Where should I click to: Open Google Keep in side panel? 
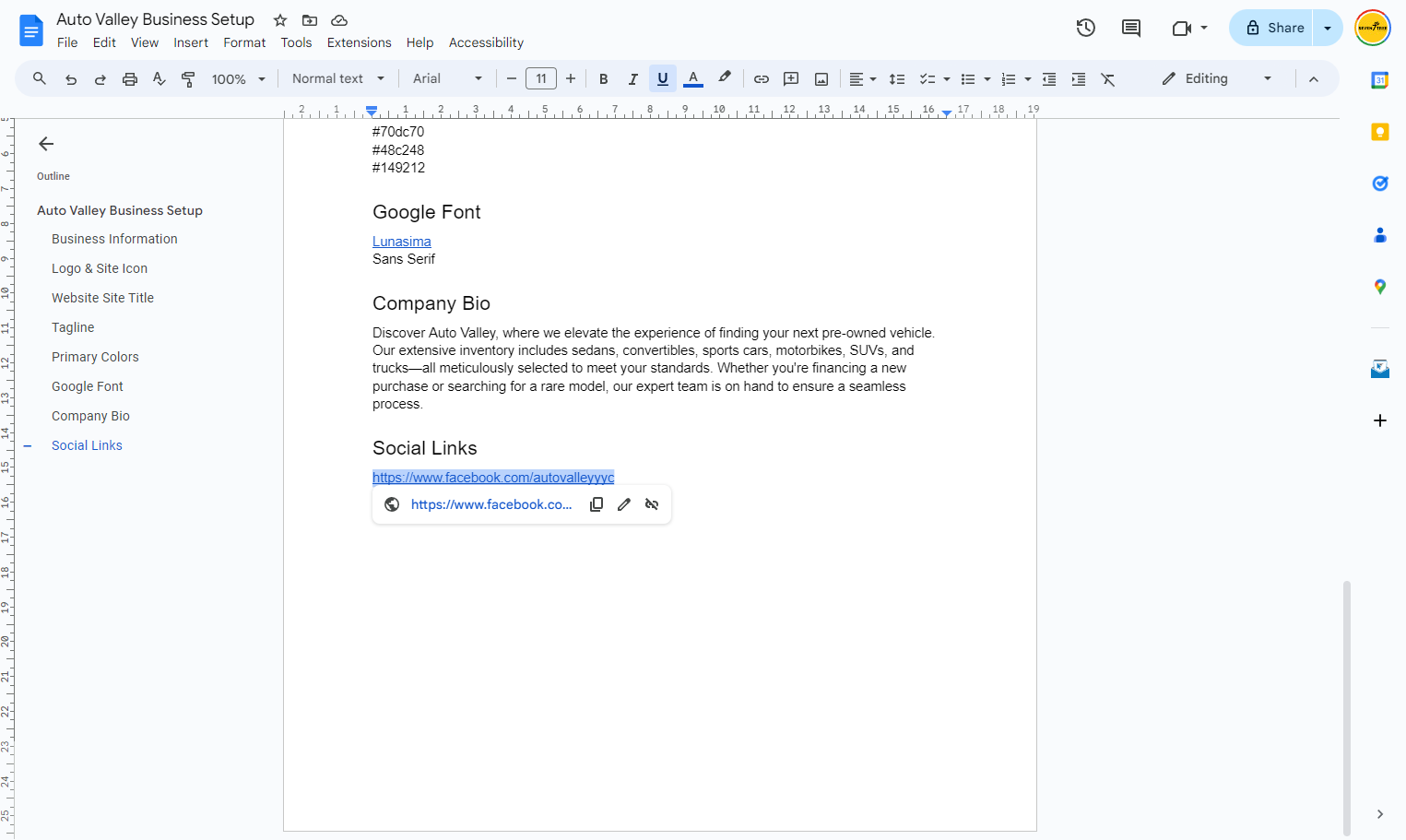[x=1380, y=132]
